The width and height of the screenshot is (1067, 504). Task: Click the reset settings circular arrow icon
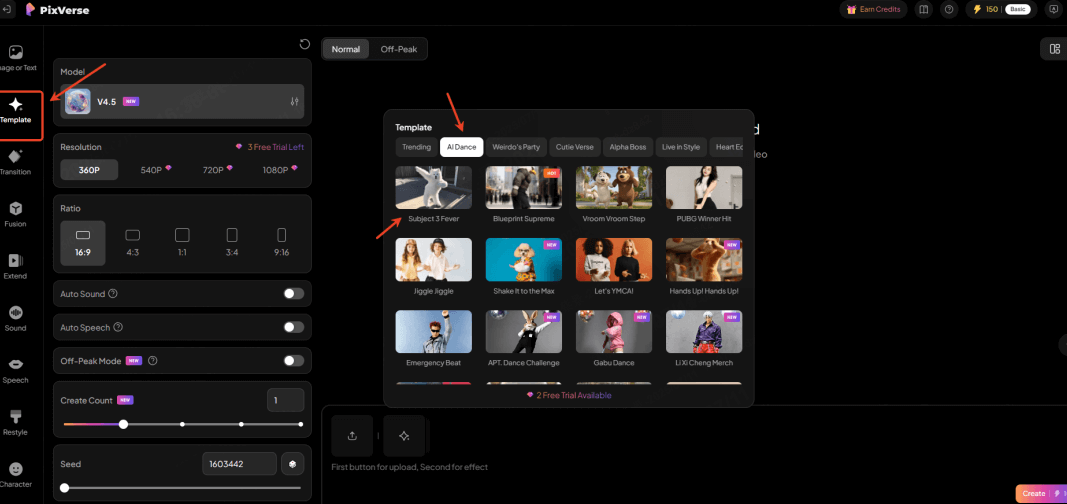coord(305,44)
